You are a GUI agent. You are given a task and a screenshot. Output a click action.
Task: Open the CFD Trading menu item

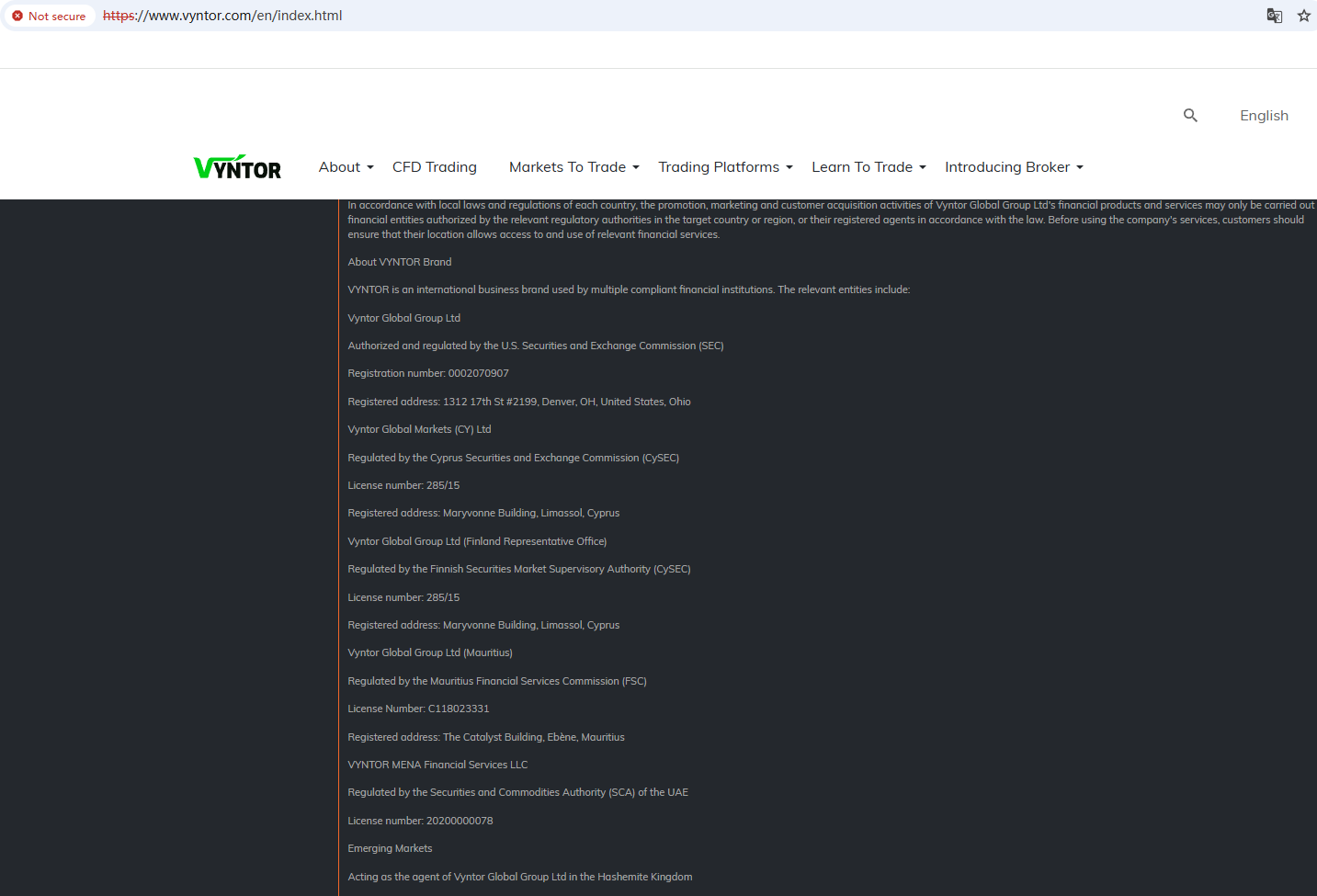coord(435,167)
